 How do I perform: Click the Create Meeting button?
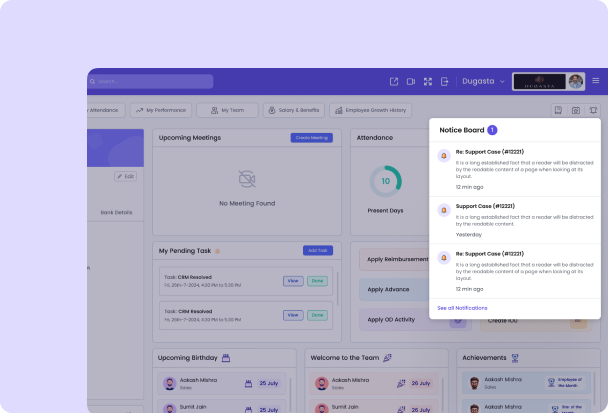pyautogui.click(x=312, y=138)
